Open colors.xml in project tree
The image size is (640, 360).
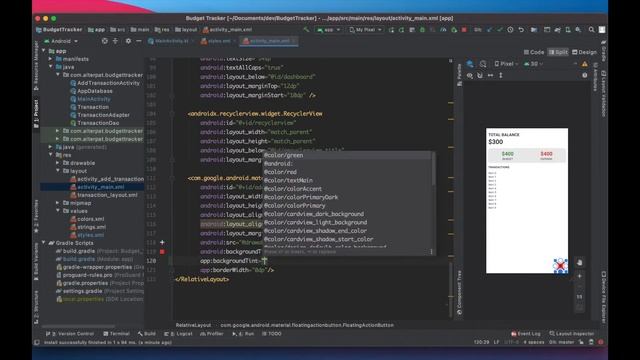point(91,219)
